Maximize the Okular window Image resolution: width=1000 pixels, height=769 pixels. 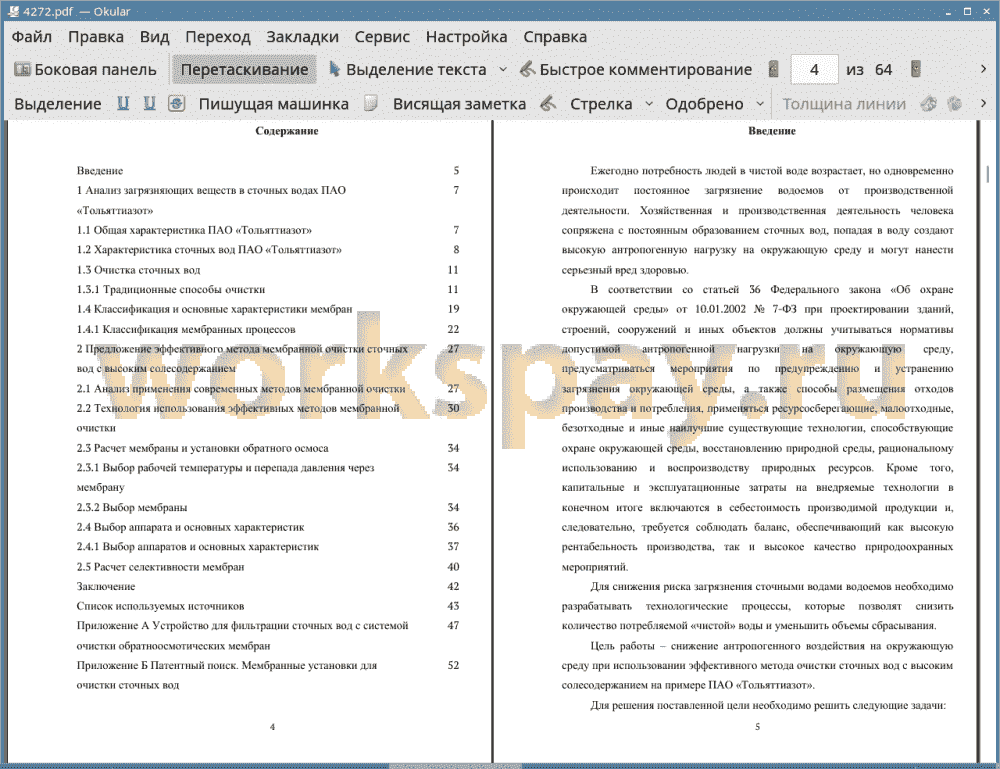(x=967, y=11)
